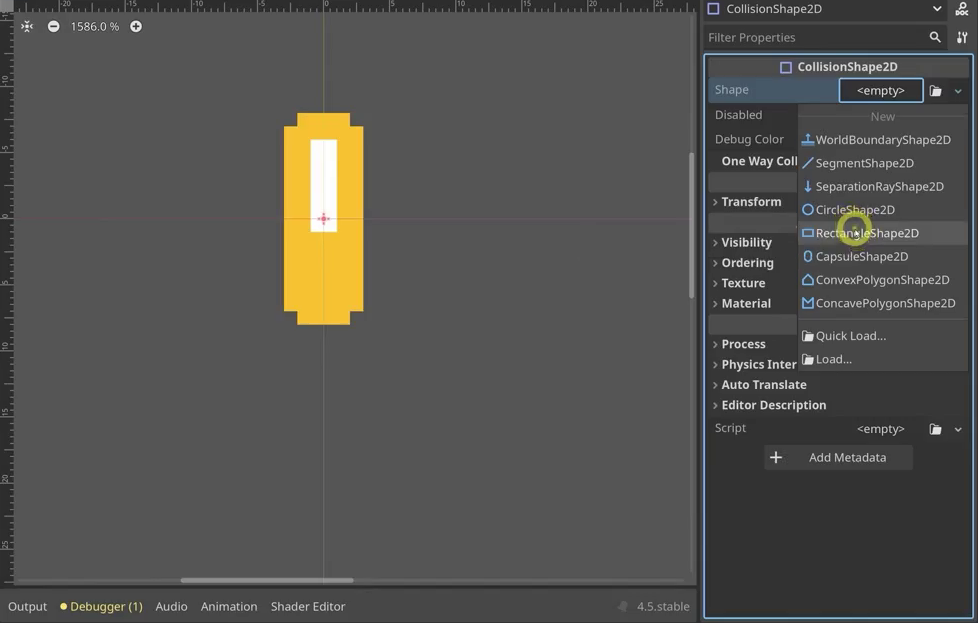Click the viewport vertical scrollbar
Image resolution: width=978 pixels, height=623 pixels.
click(x=691, y=226)
